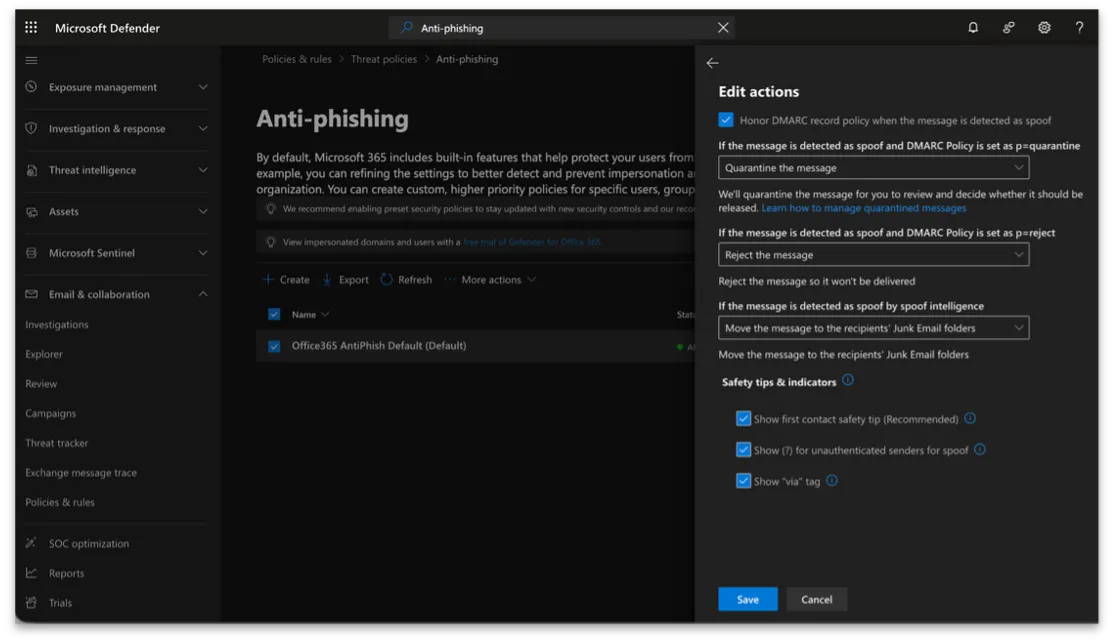Click the Refresh circular arrow icon
This screenshot has height=644, width=1118.
pos(386,280)
